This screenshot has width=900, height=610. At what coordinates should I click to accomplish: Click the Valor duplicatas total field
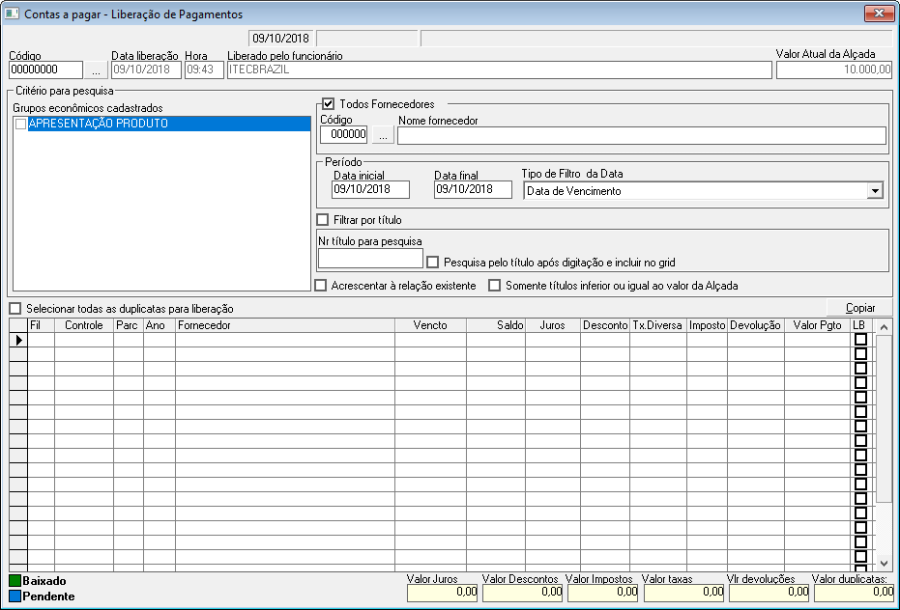[x=854, y=592]
